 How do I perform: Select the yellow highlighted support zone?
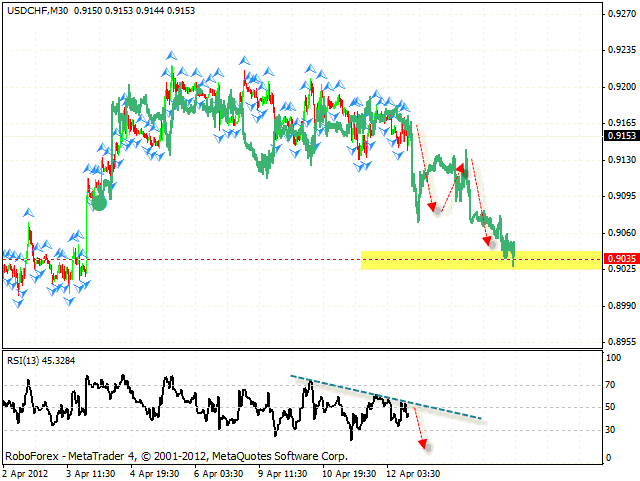(x=480, y=259)
